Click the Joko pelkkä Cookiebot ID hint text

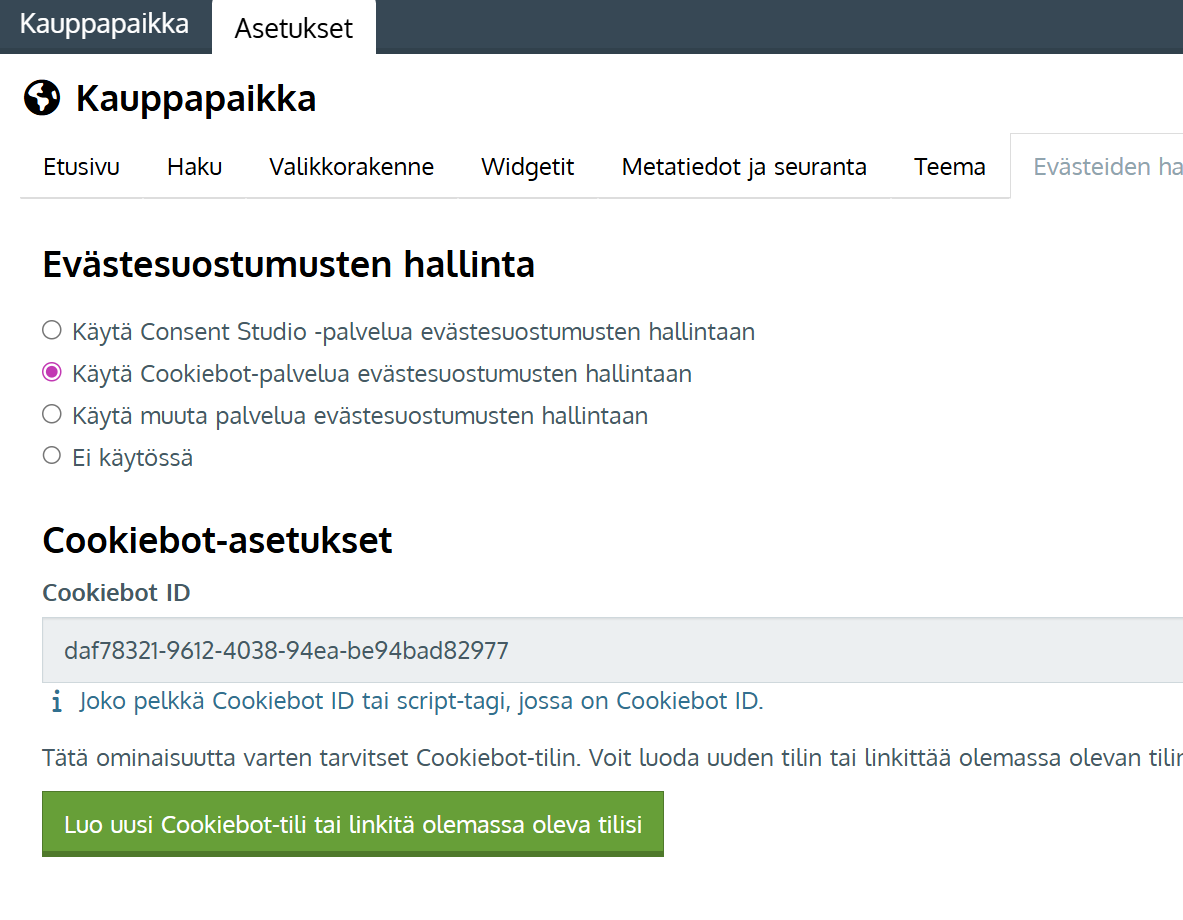click(421, 701)
